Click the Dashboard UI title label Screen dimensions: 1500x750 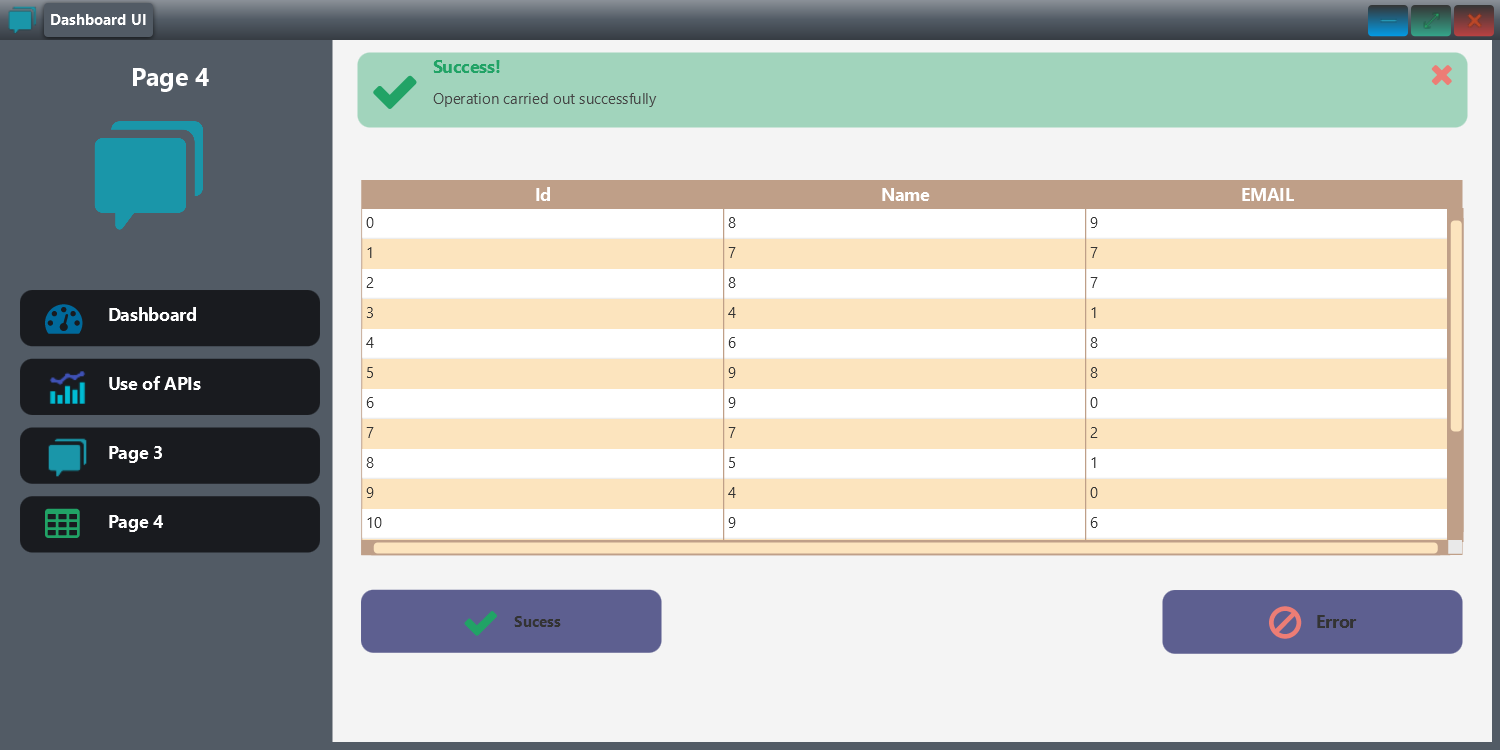pyautogui.click(x=98, y=20)
